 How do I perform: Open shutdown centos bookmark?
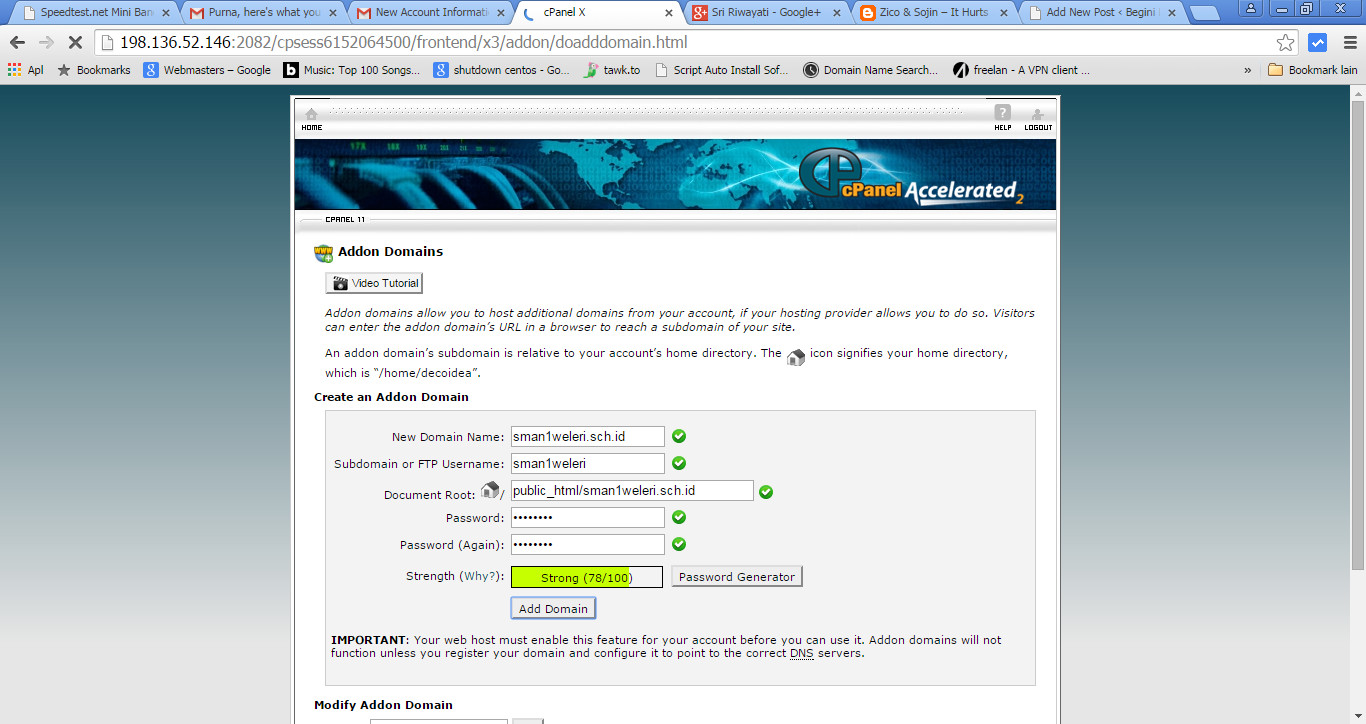click(x=502, y=70)
